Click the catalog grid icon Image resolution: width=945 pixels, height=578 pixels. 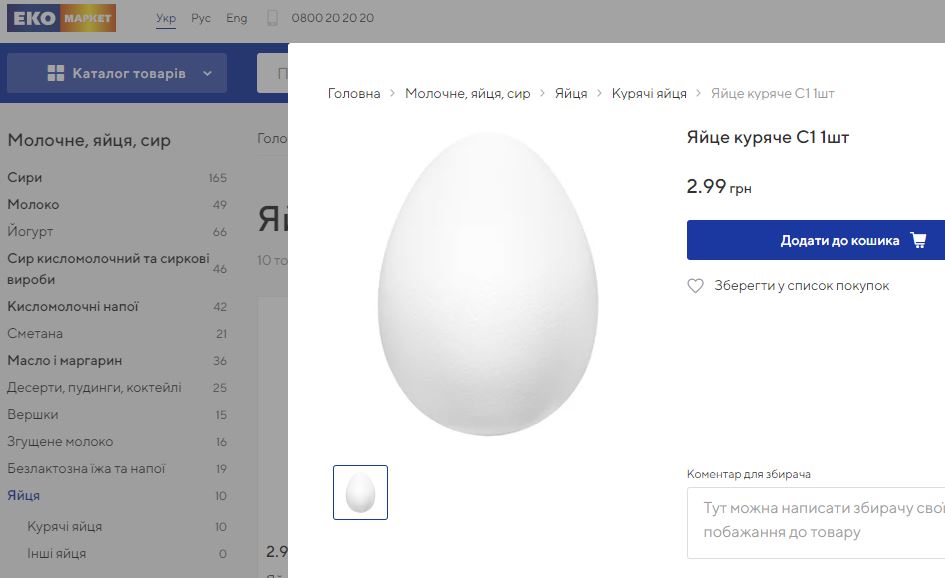pyautogui.click(x=56, y=73)
